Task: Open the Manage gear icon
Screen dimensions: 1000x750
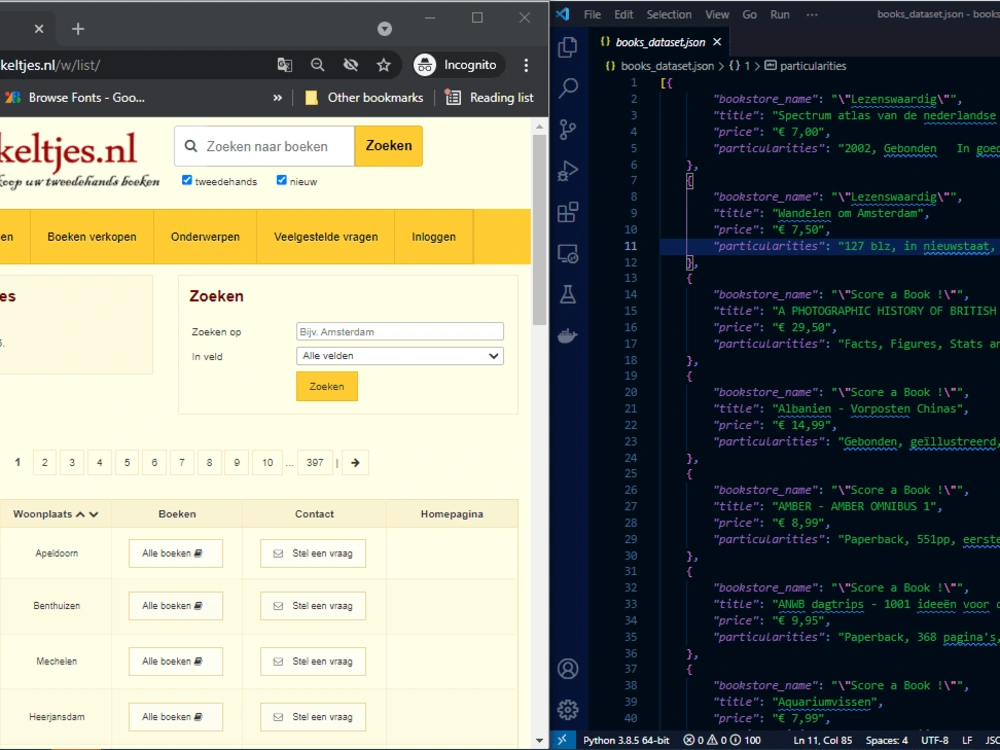Action: 568,710
